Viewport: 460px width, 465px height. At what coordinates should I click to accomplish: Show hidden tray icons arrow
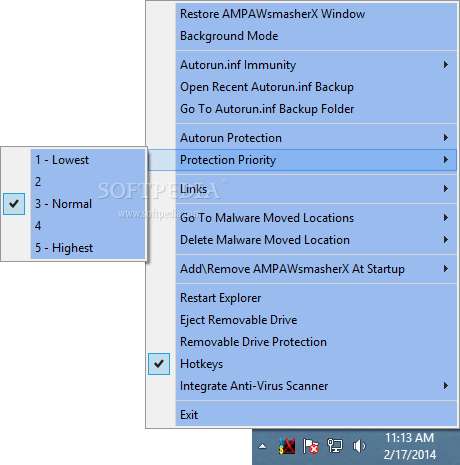click(263, 446)
